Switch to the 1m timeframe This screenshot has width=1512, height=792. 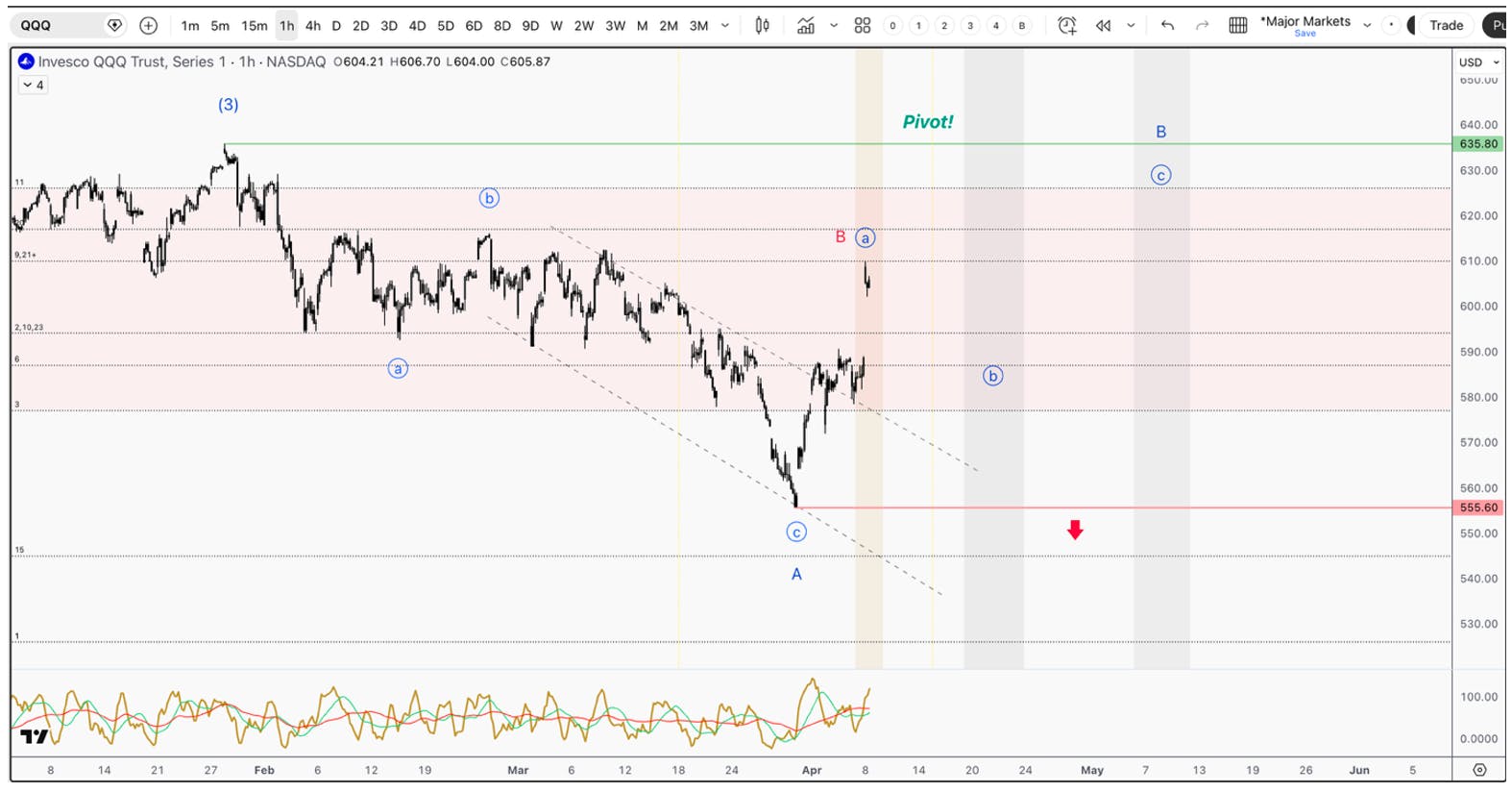[x=190, y=26]
